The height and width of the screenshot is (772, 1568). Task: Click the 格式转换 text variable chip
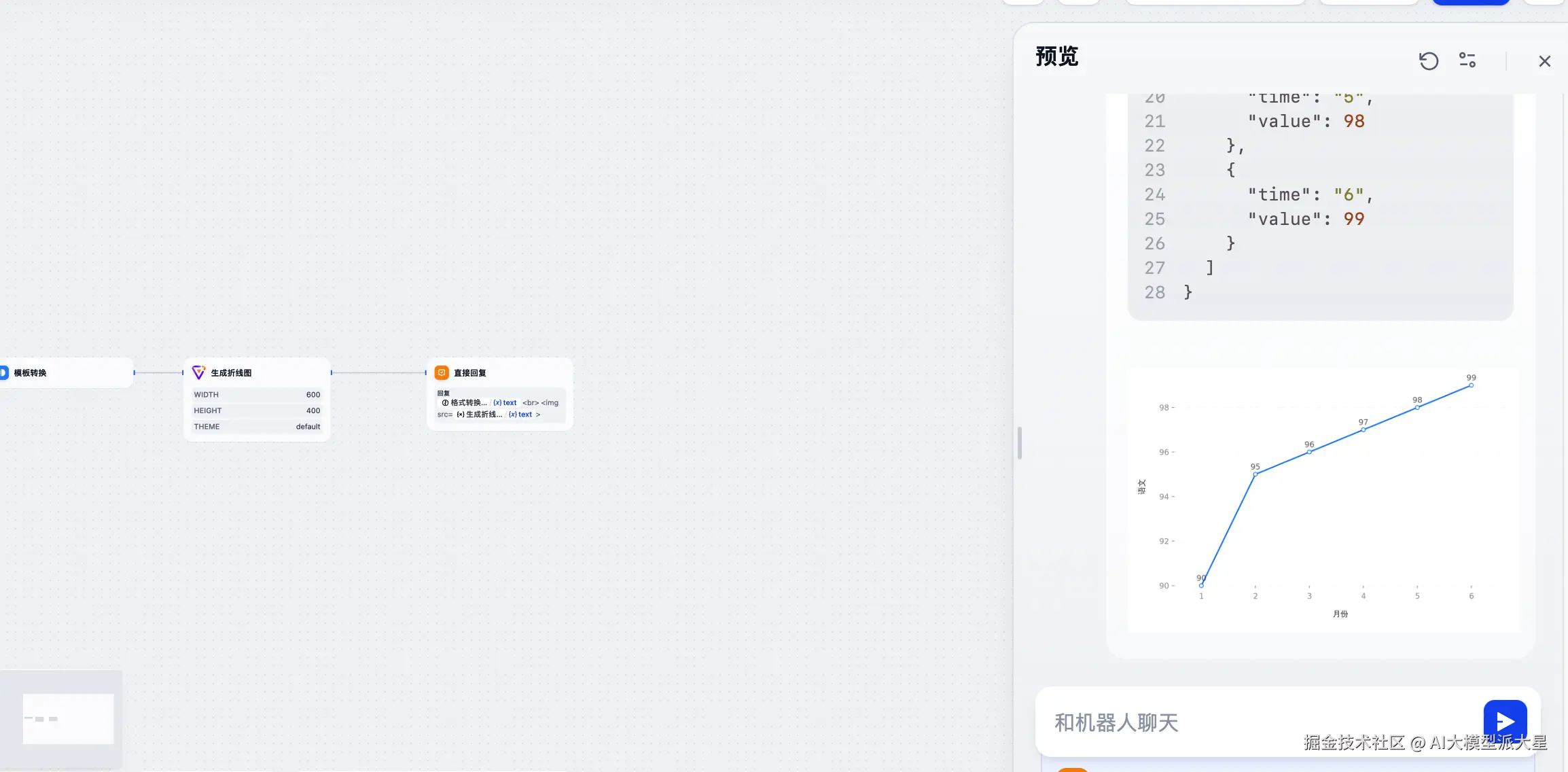coord(479,403)
